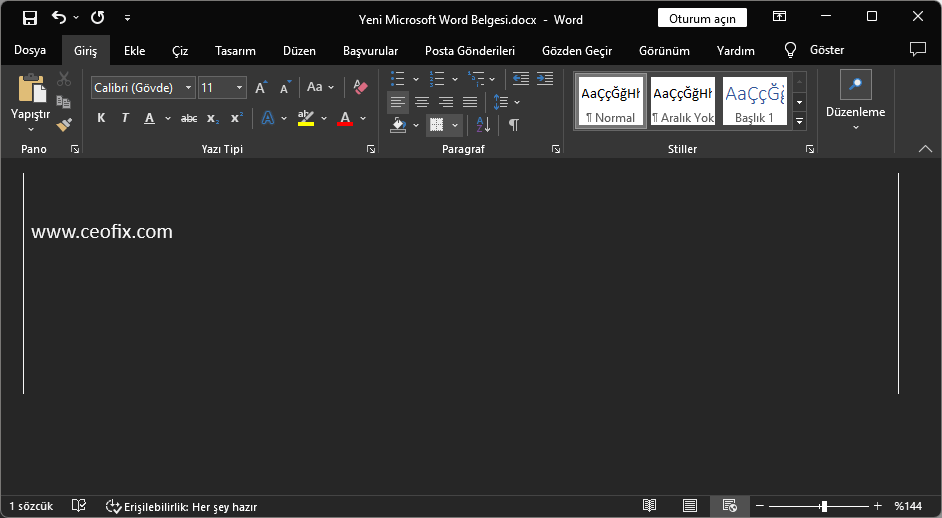The image size is (942, 518).
Task: Apply multilevel list formatting
Action: point(476,79)
